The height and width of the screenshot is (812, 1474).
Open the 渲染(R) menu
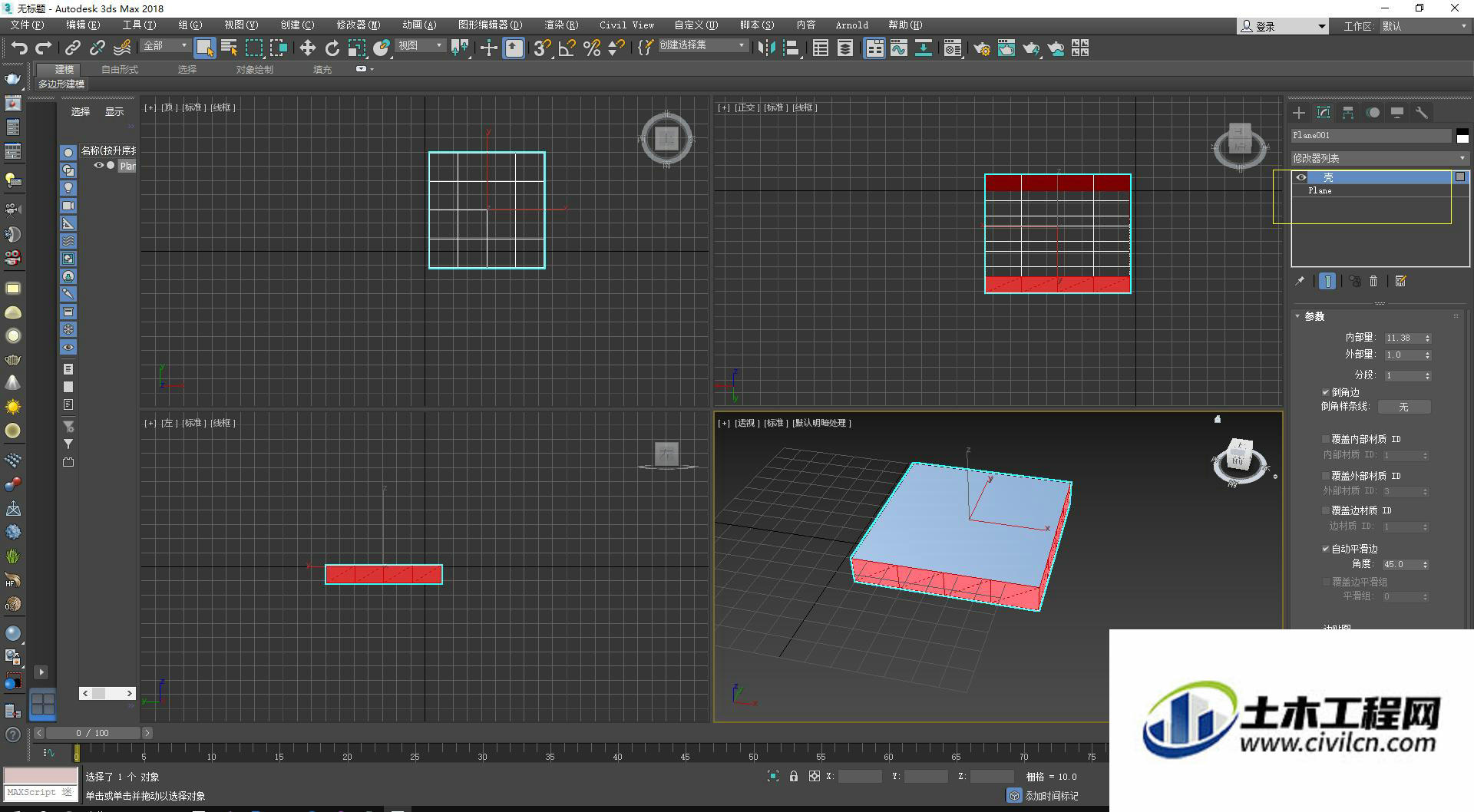561,25
